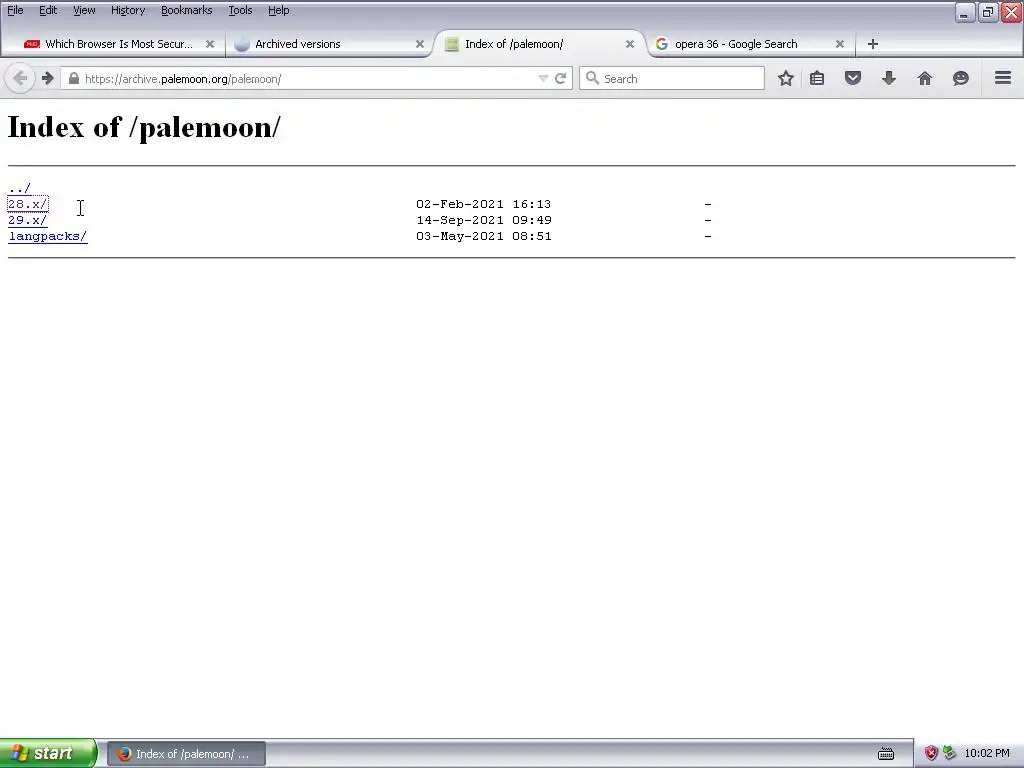Open the Bookmarks menu
Screen dimensions: 1024x768
click(x=186, y=10)
